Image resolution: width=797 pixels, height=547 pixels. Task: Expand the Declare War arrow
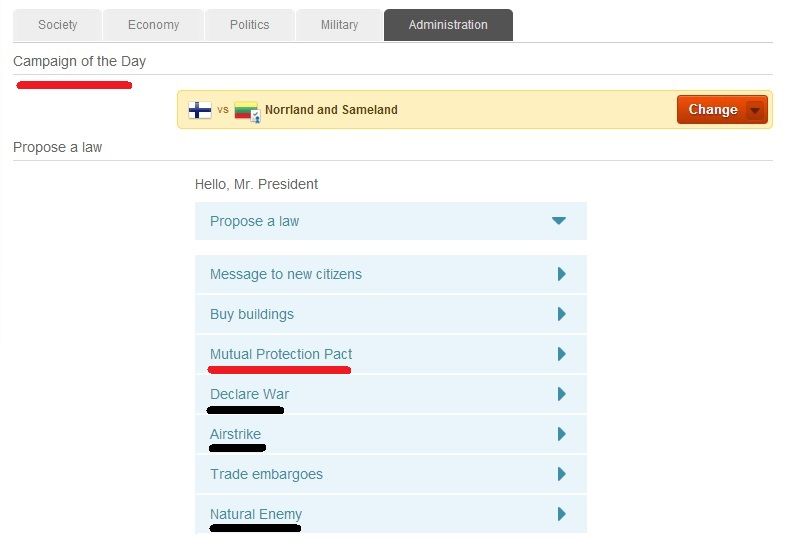pyautogui.click(x=562, y=394)
